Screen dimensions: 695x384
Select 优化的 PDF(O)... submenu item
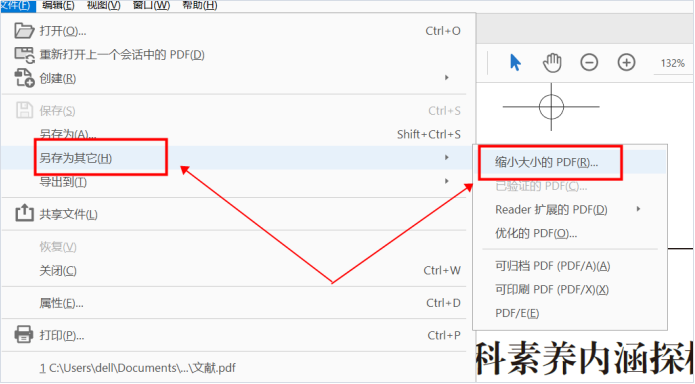(570, 233)
